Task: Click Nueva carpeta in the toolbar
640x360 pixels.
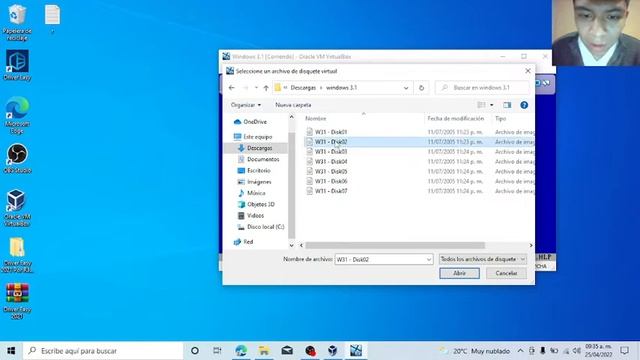Action: pyautogui.click(x=293, y=105)
